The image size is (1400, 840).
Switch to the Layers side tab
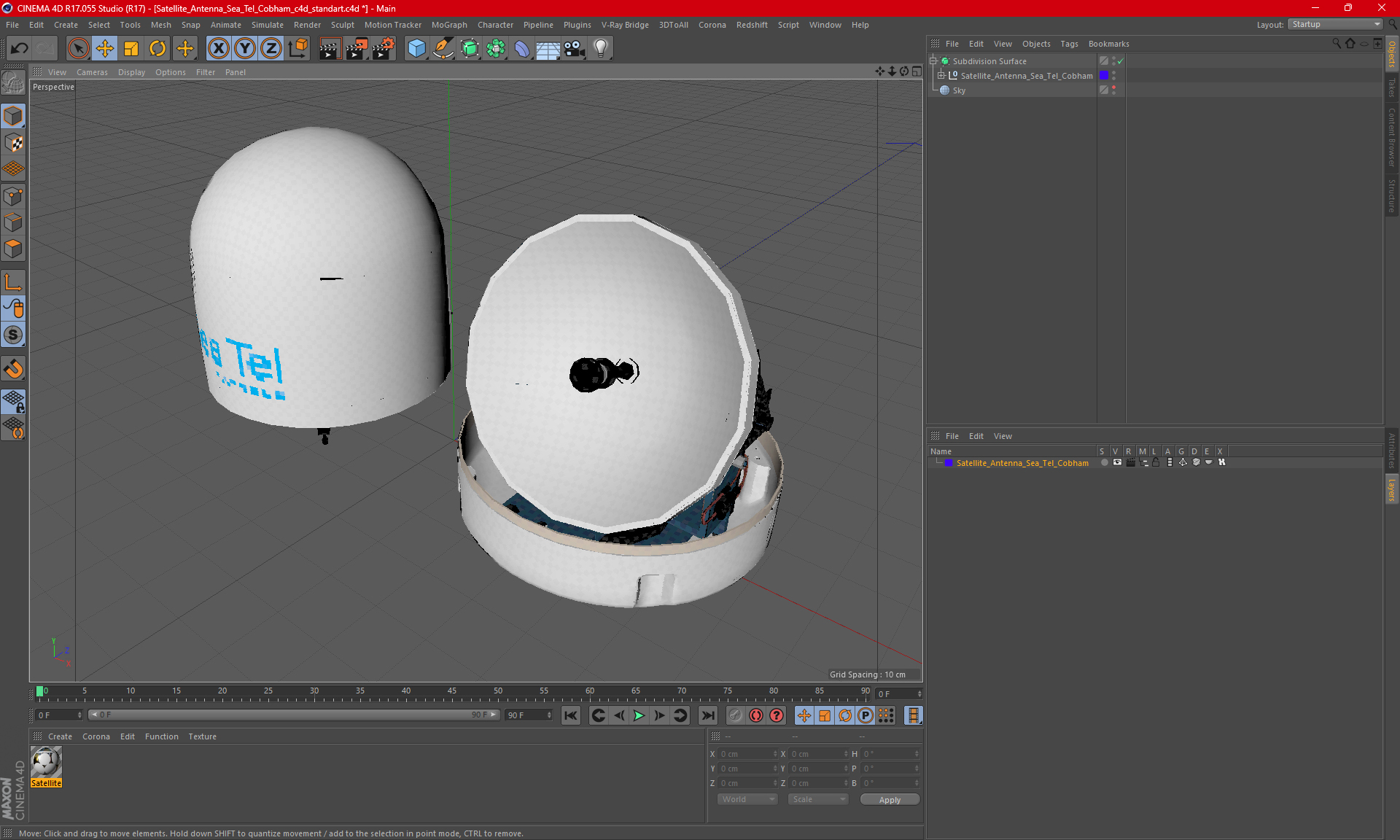pos(1391,489)
